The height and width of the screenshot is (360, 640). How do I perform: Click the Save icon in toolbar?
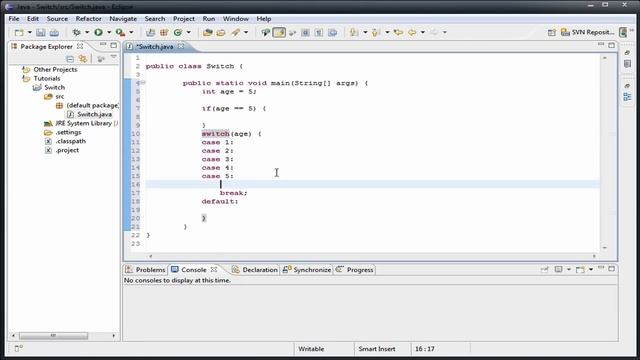coord(40,32)
